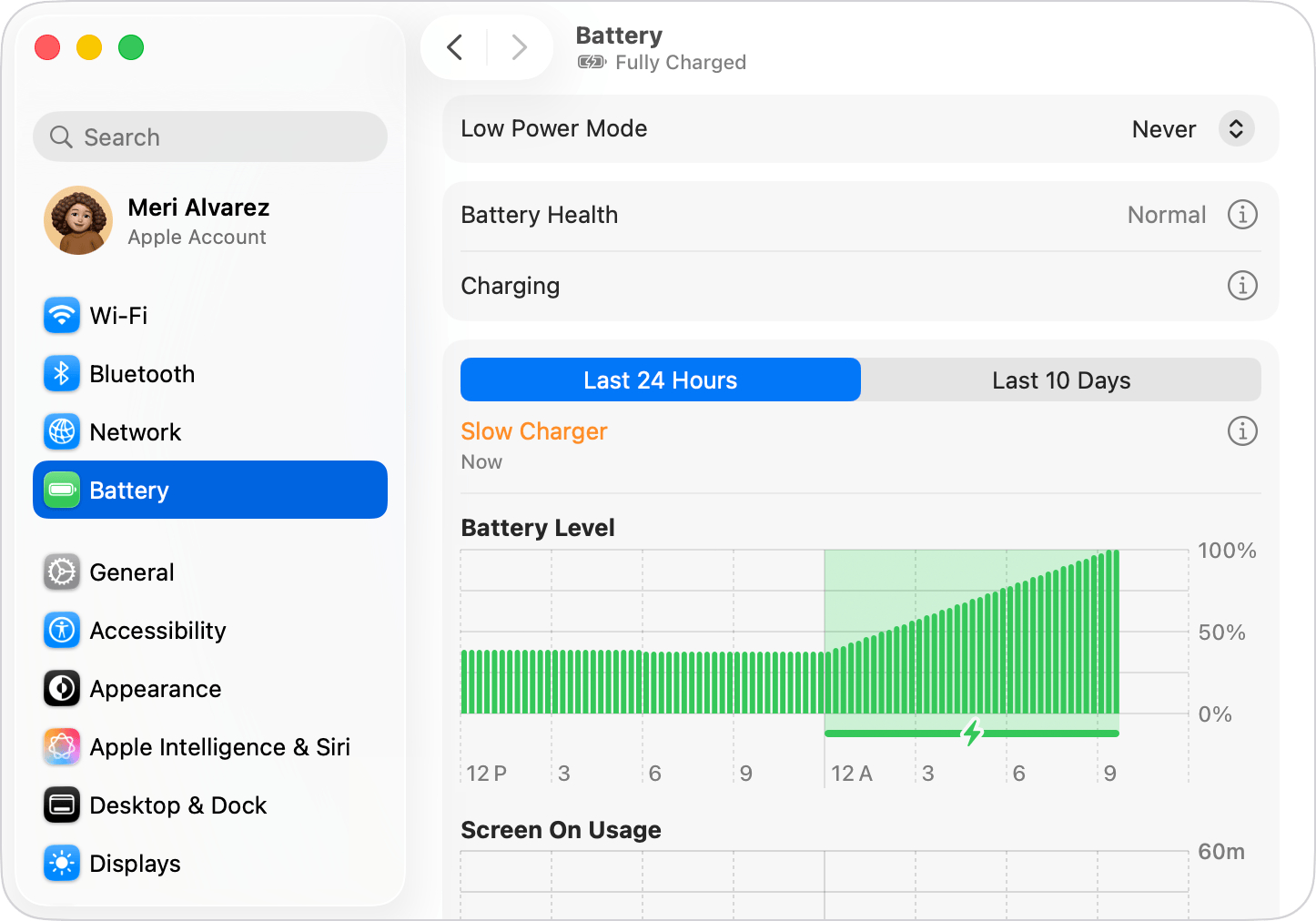Screen dimensions: 1316x921
Task: Click Meri Alvarez's account avatar
Action: click(x=77, y=220)
